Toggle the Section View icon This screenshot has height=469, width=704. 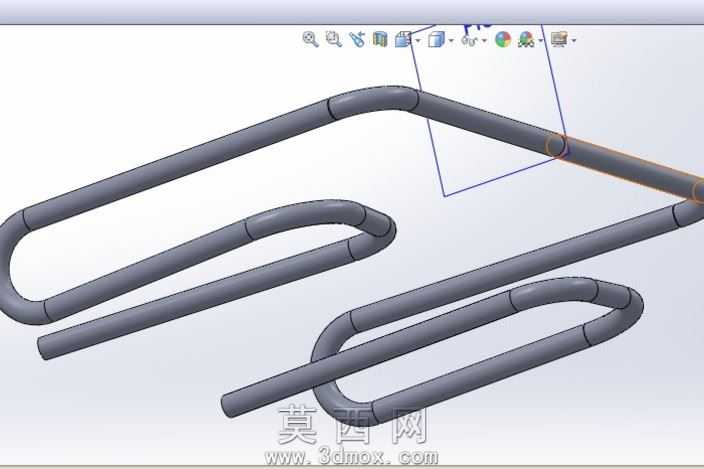tap(380, 39)
